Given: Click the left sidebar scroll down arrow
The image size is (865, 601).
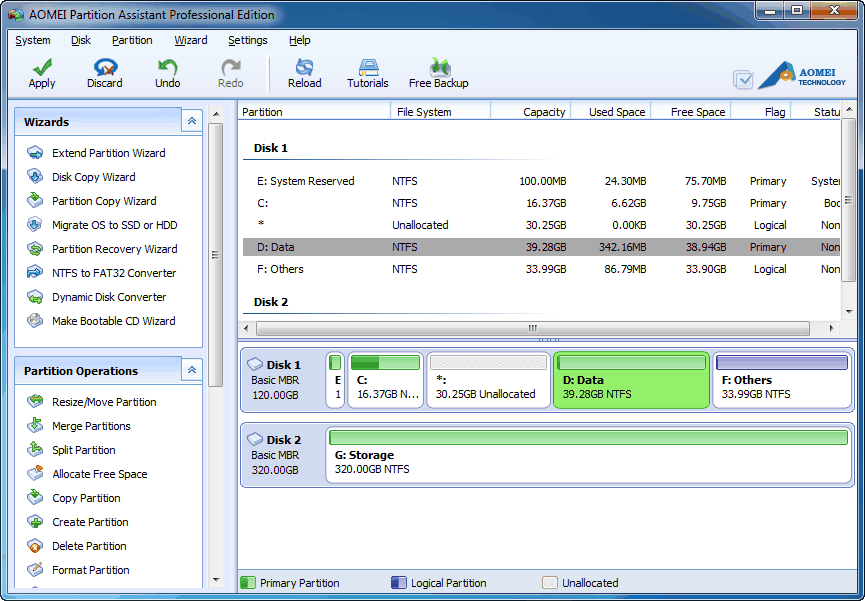Looking at the screenshot, I should click(x=216, y=580).
